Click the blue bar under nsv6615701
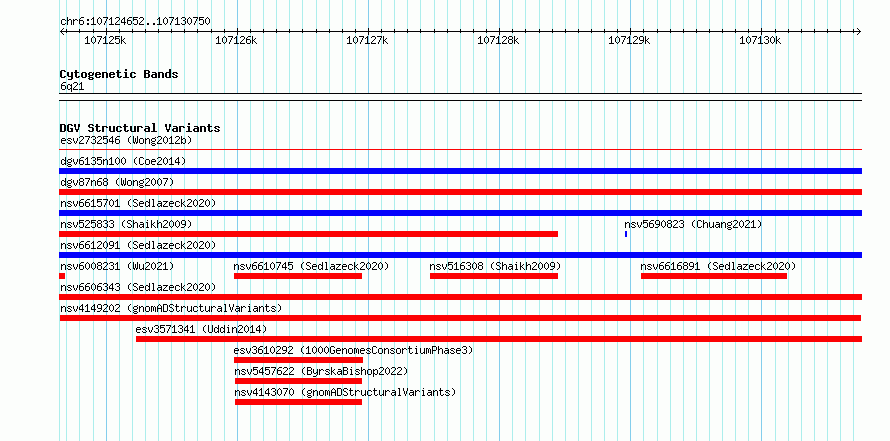 point(460,213)
